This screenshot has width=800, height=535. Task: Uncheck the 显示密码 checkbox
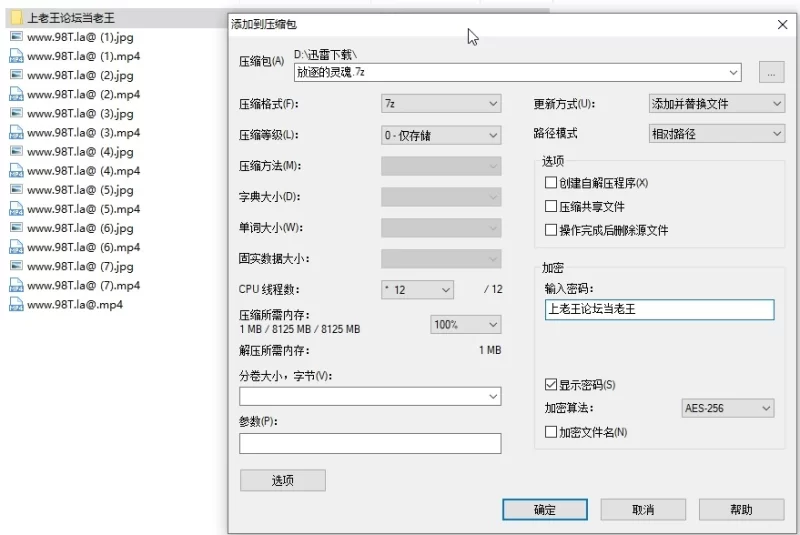pos(550,385)
